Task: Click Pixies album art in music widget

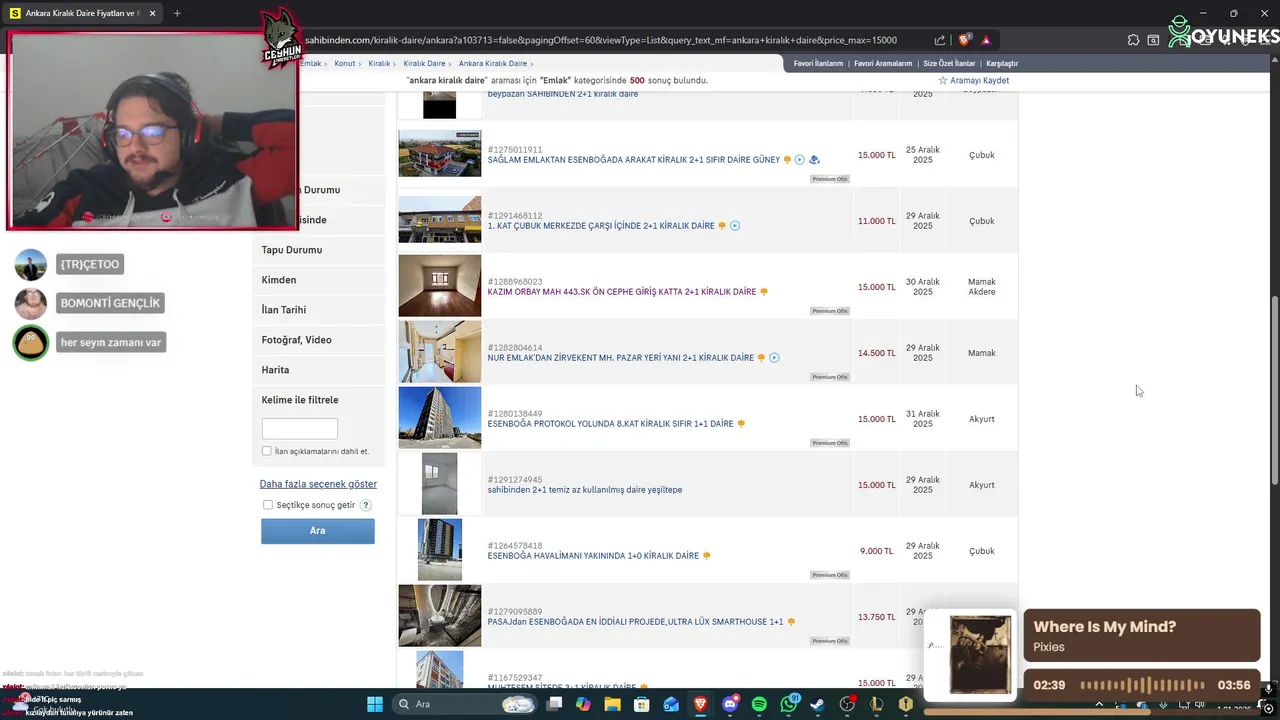Action: (x=980, y=654)
